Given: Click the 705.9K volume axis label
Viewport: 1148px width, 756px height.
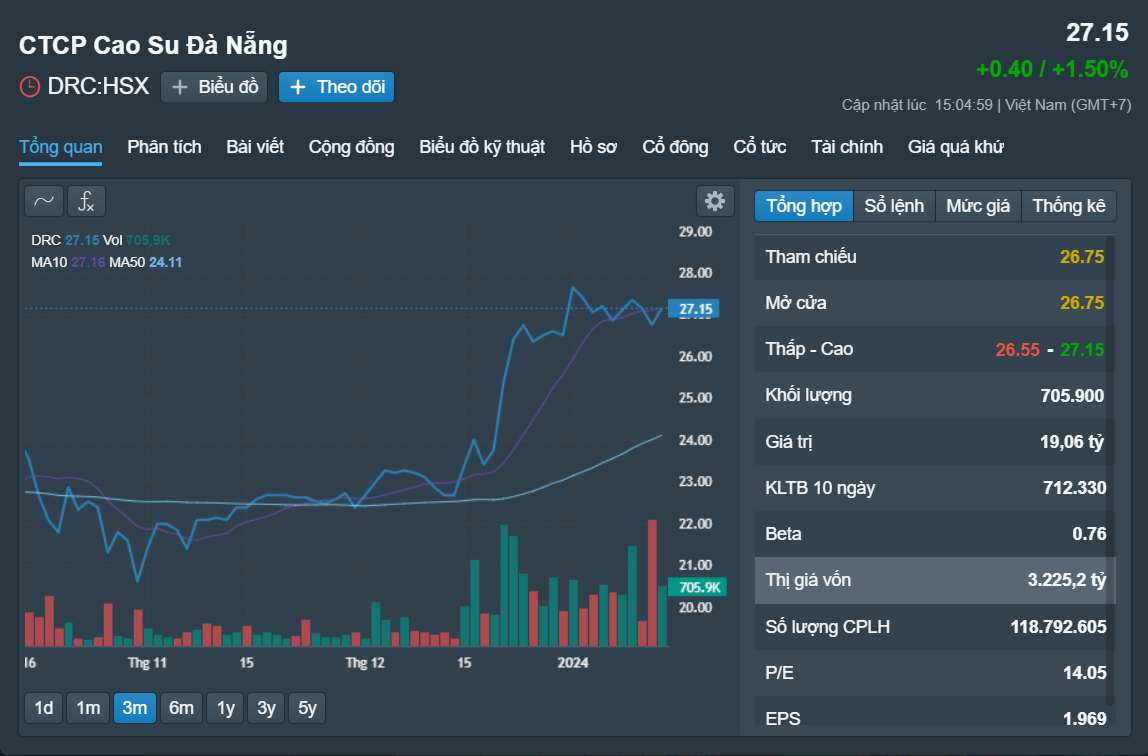Looking at the screenshot, I should [698, 587].
